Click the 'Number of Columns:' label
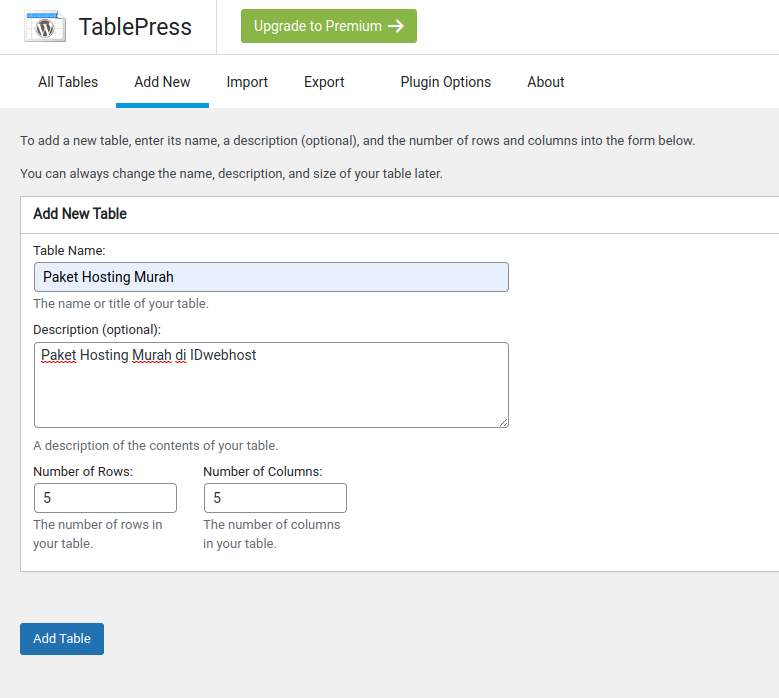Image resolution: width=779 pixels, height=698 pixels. tap(263, 471)
